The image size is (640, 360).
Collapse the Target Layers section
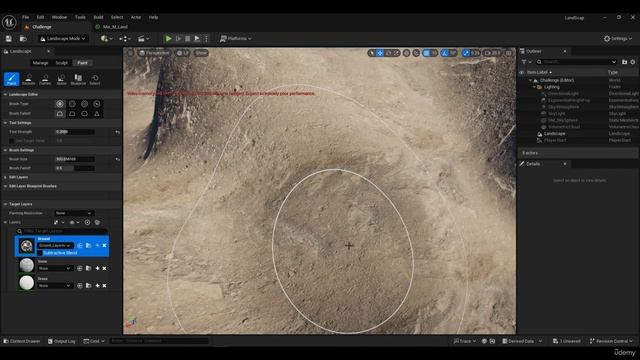pos(6,204)
